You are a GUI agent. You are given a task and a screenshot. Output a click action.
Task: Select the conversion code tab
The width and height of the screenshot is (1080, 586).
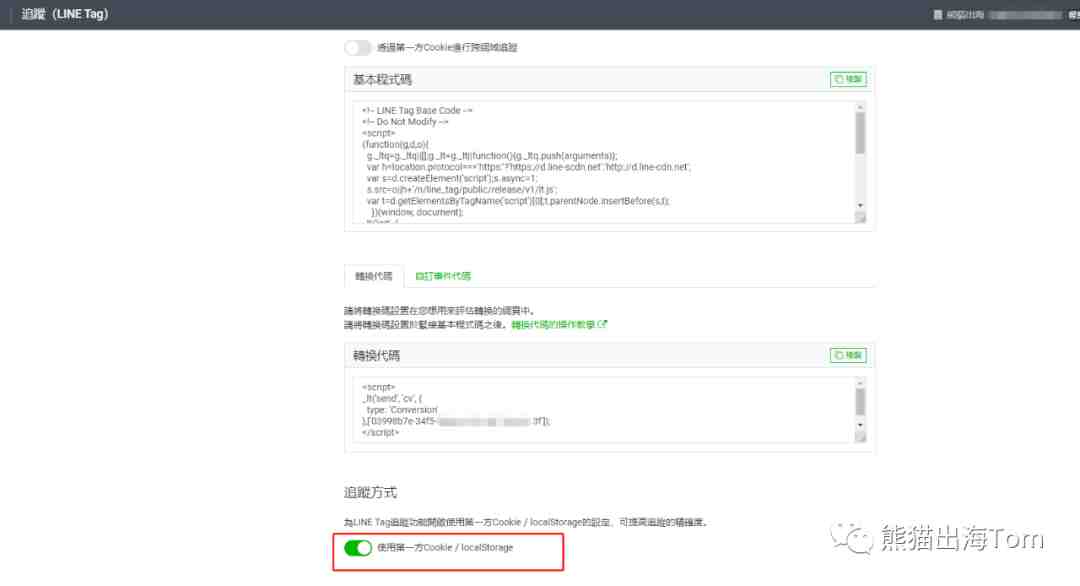373,276
